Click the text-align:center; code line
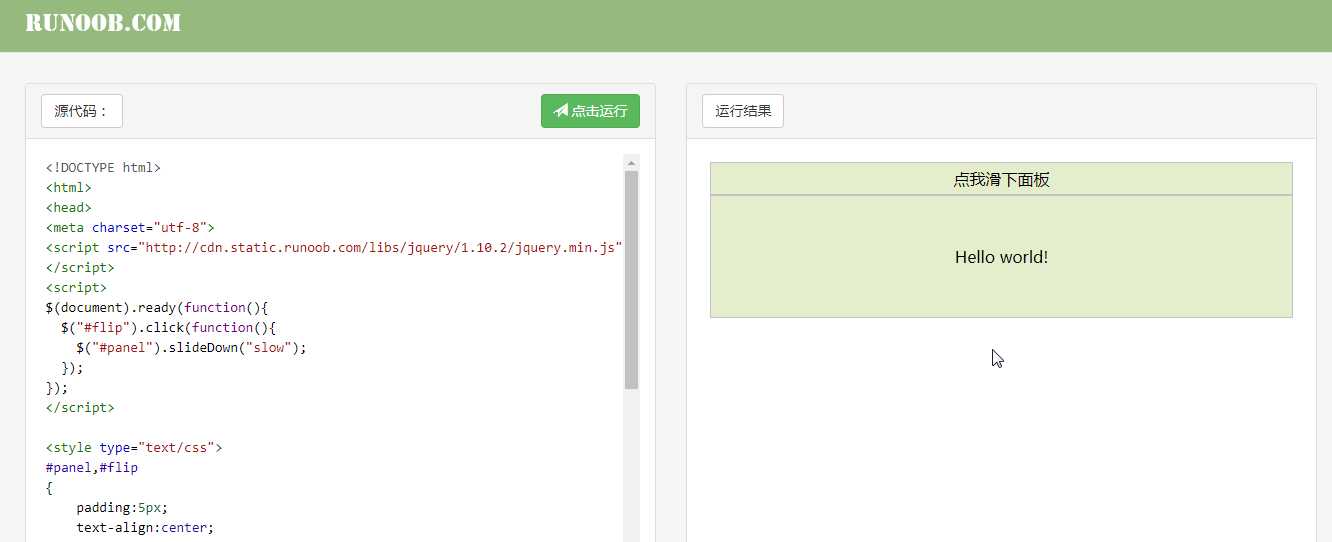Image resolution: width=1332 pixels, height=542 pixels. pyautogui.click(x=145, y=528)
